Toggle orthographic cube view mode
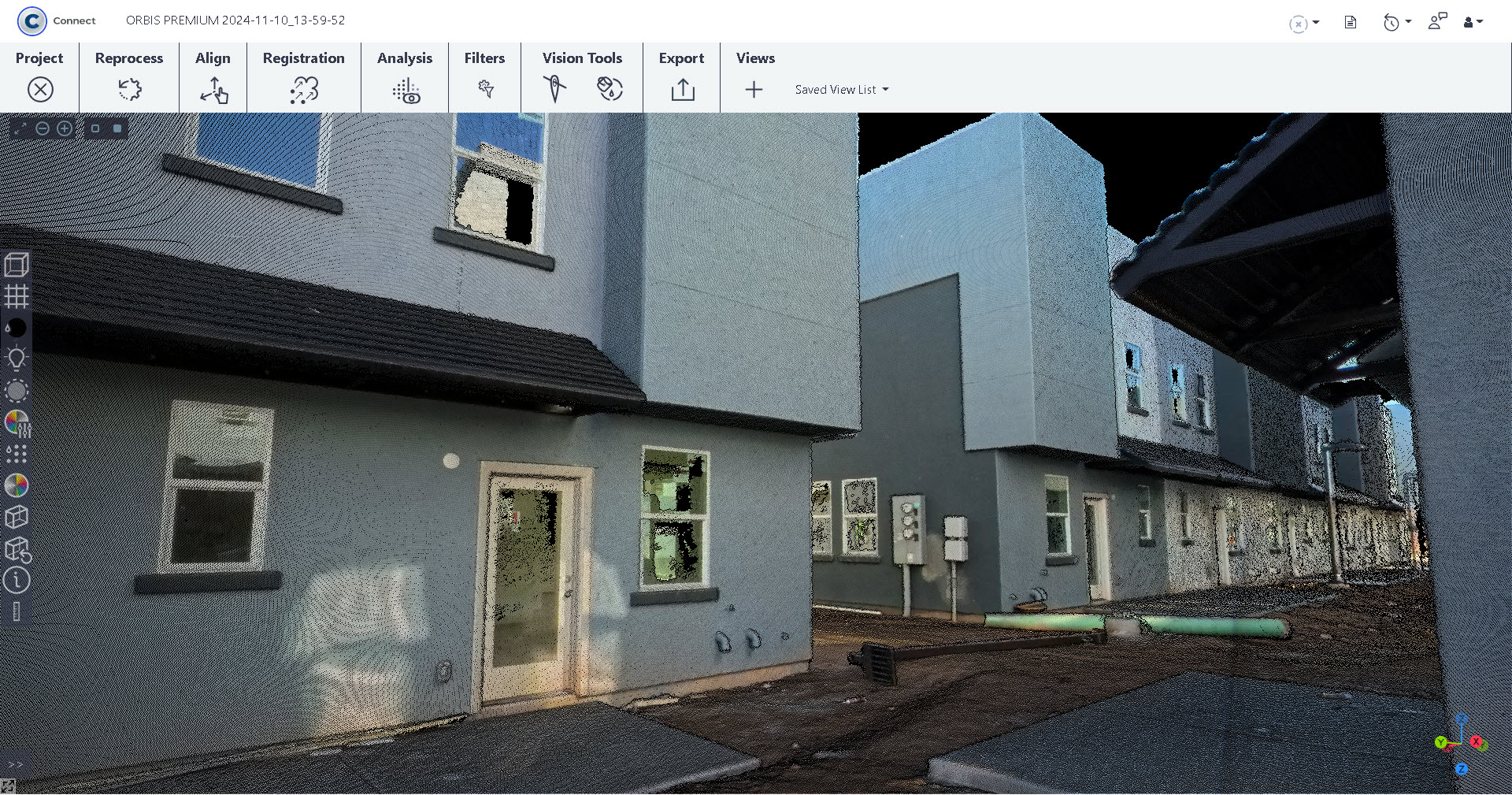The width and height of the screenshot is (1512, 795). coord(17,517)
